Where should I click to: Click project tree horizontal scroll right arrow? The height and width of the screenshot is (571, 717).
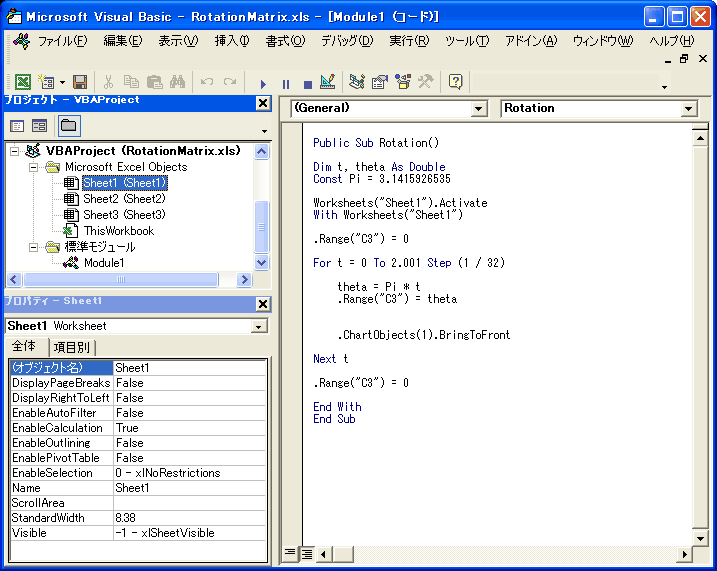(245, 279)
